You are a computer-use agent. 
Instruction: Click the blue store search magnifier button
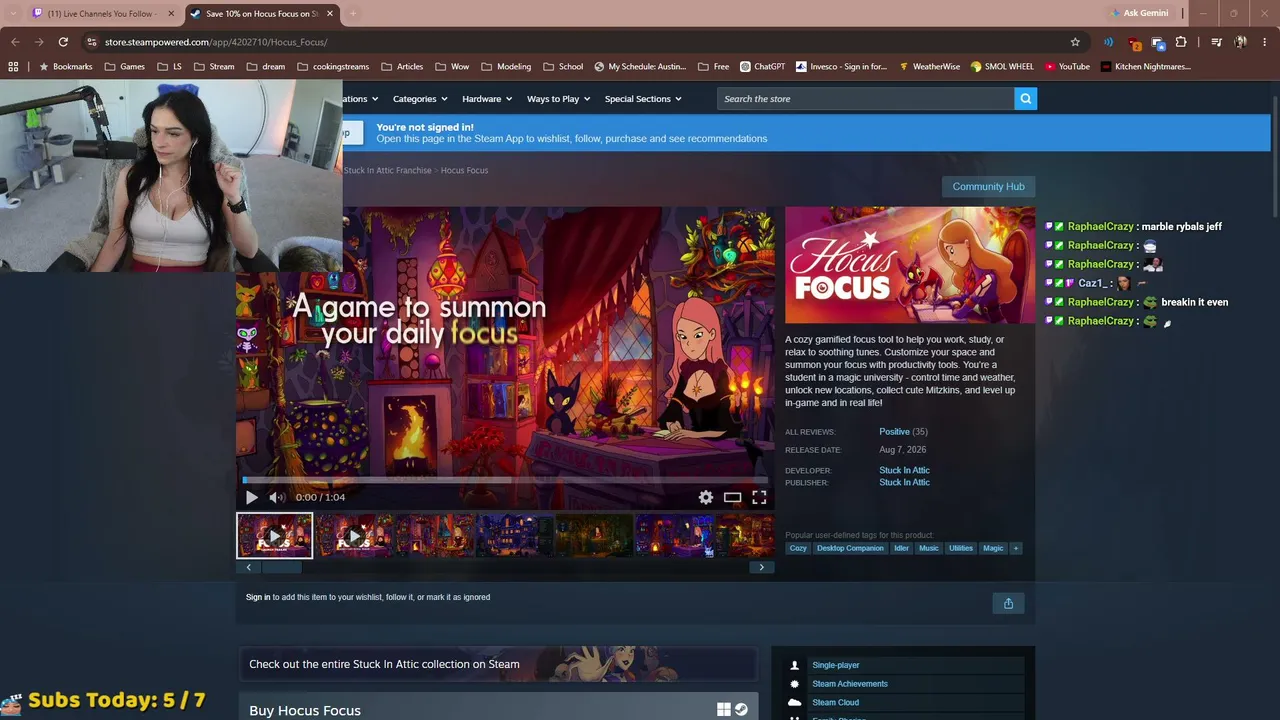1025,98
